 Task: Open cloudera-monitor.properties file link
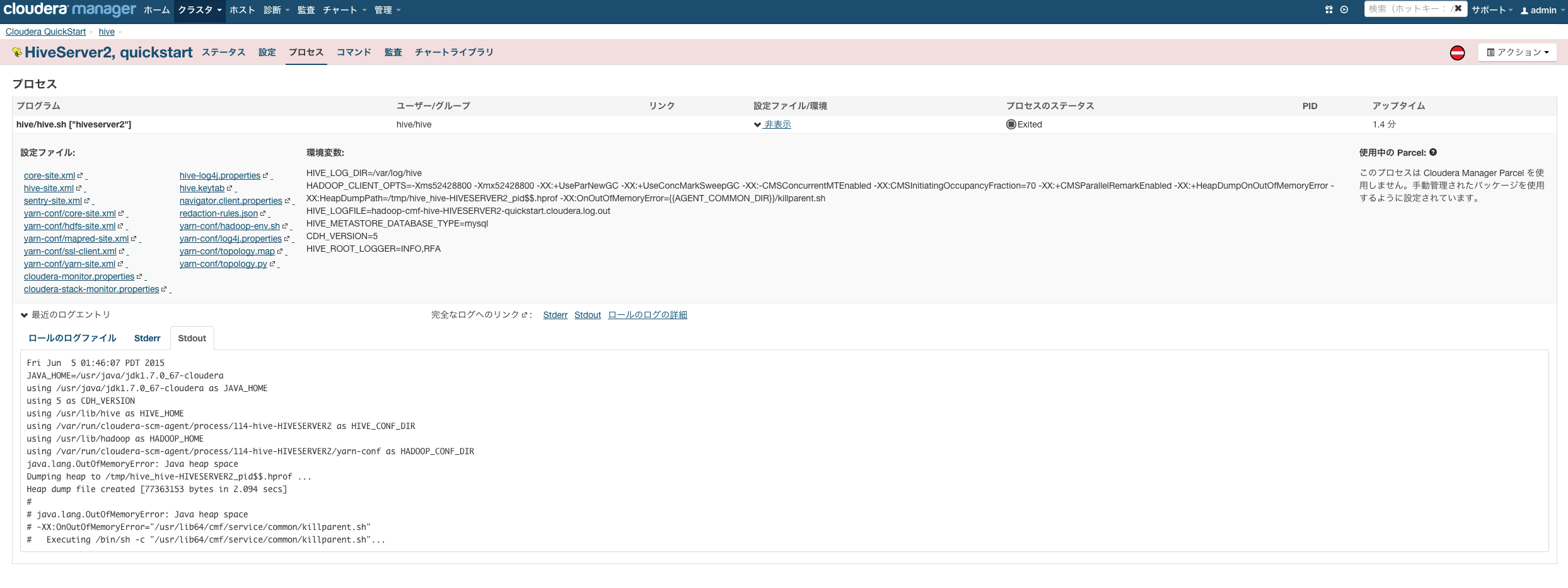tap(79, 276)
